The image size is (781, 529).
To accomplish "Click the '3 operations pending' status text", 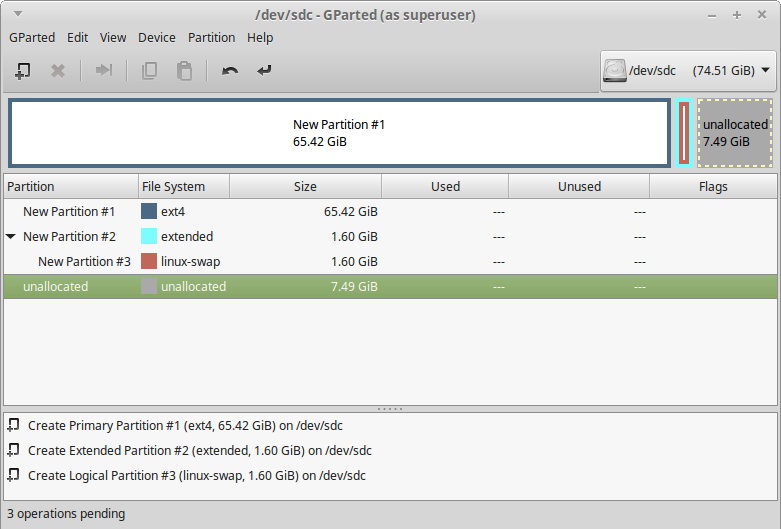I will click(x=66, y=514).
